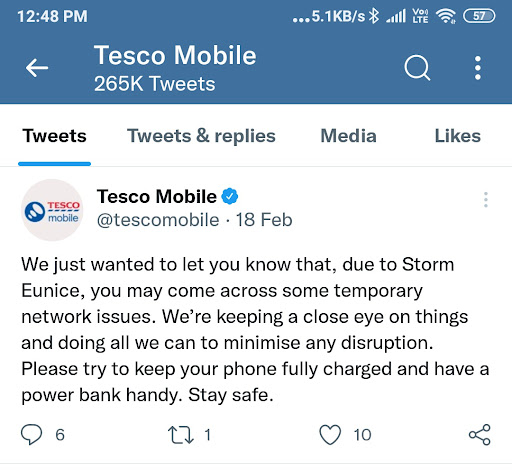
Task: Reply to the Storm Eunice tweet
Action: tap(32, 435)
